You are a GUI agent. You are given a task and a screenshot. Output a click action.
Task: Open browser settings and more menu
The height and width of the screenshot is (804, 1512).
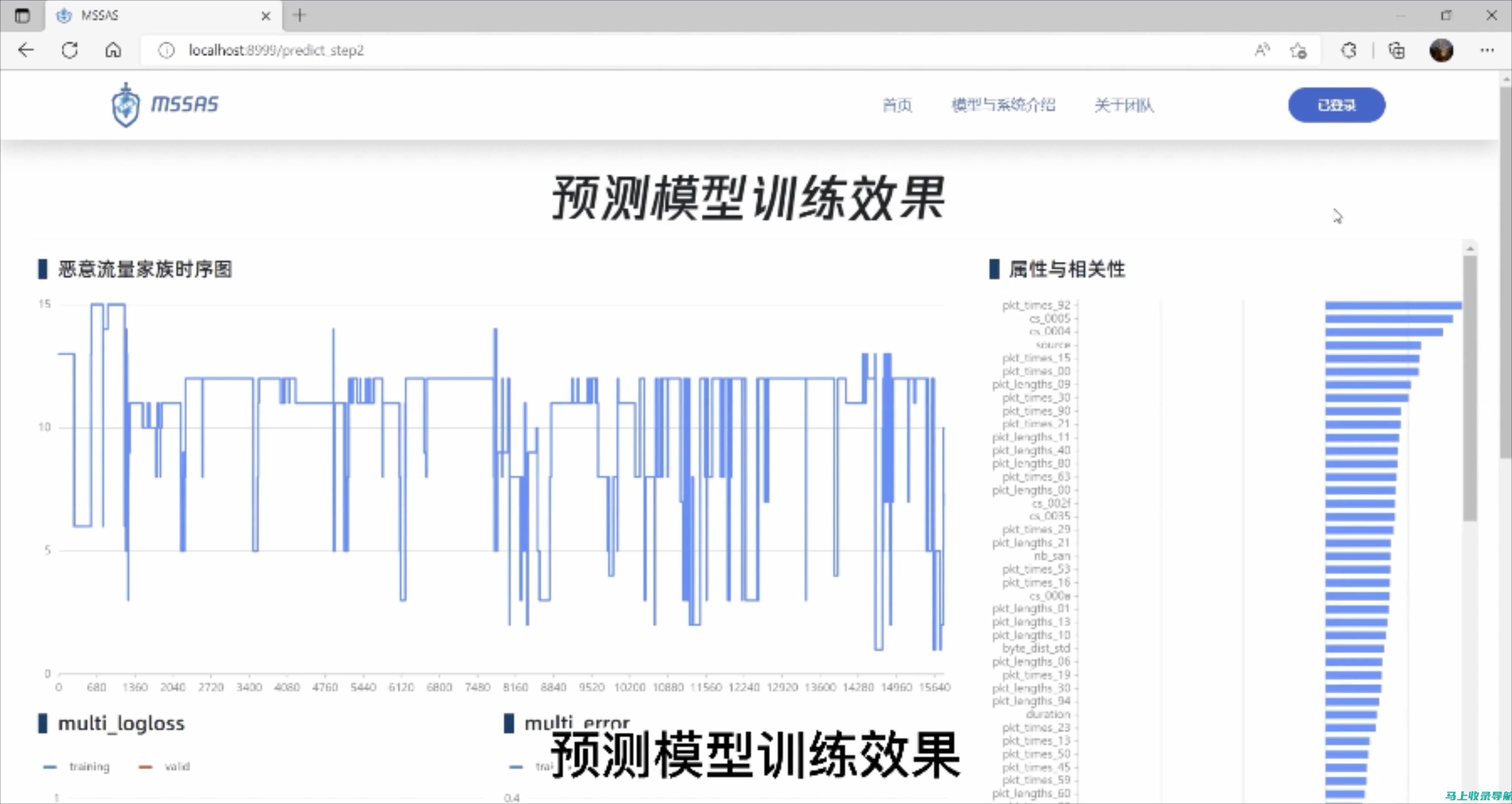click(x=1487, y=51)
